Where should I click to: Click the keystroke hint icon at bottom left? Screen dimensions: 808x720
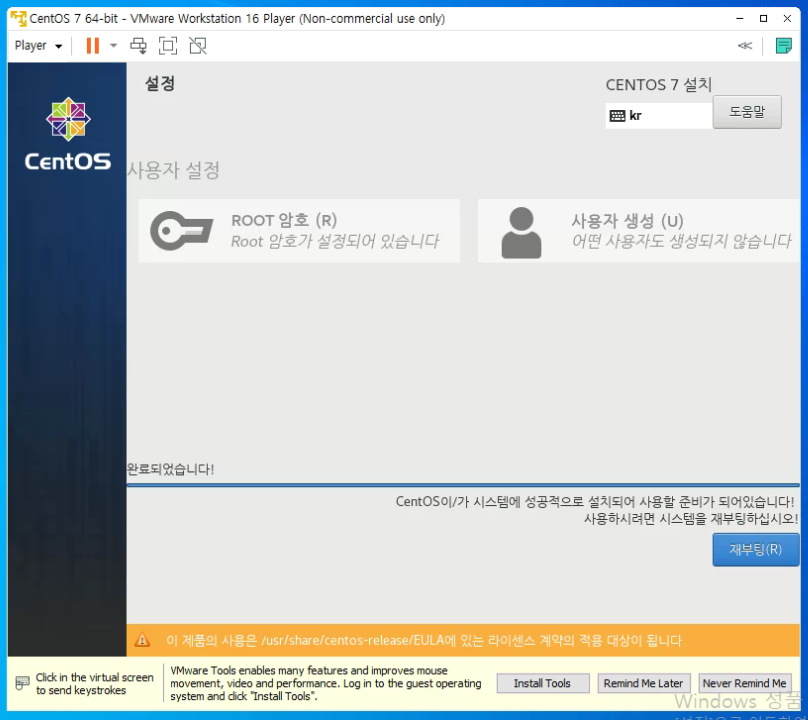[22, 683]
